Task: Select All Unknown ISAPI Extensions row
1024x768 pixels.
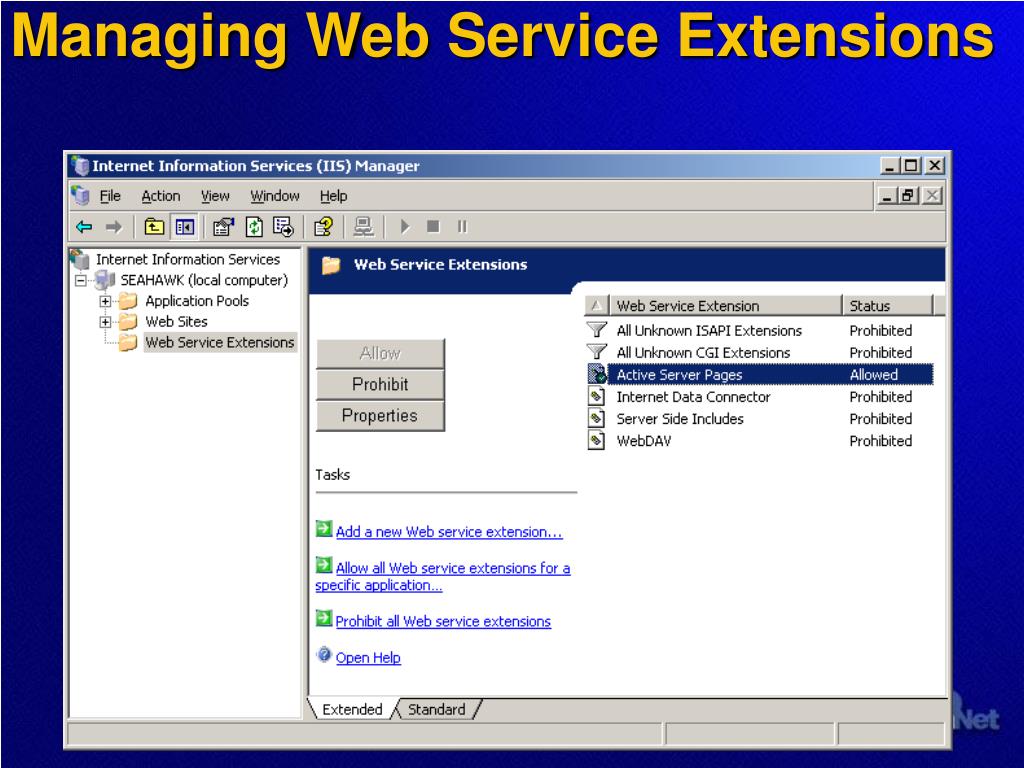Action: [x=760, y=330]
